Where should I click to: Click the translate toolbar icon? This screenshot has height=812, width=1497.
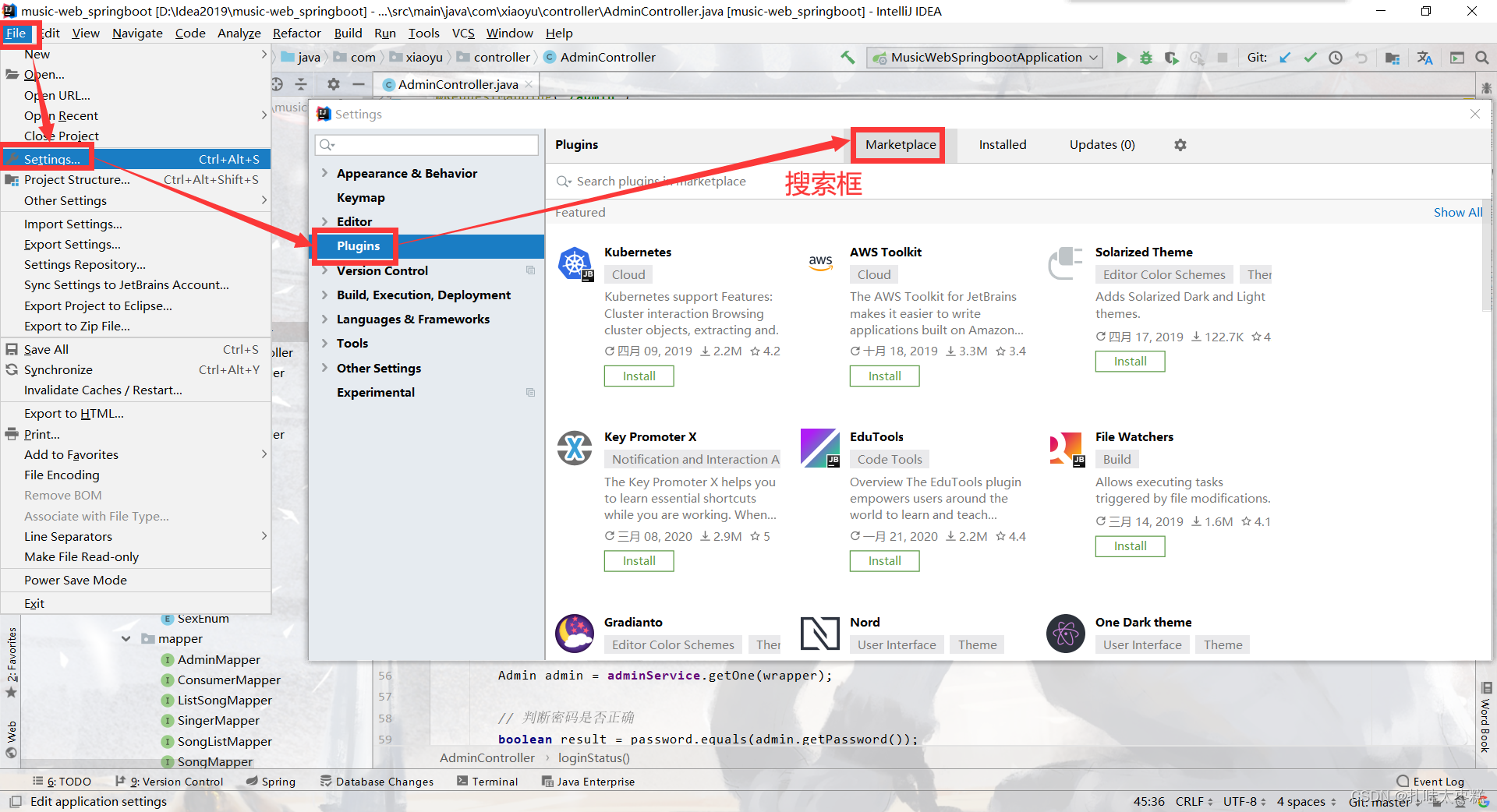1425,58
